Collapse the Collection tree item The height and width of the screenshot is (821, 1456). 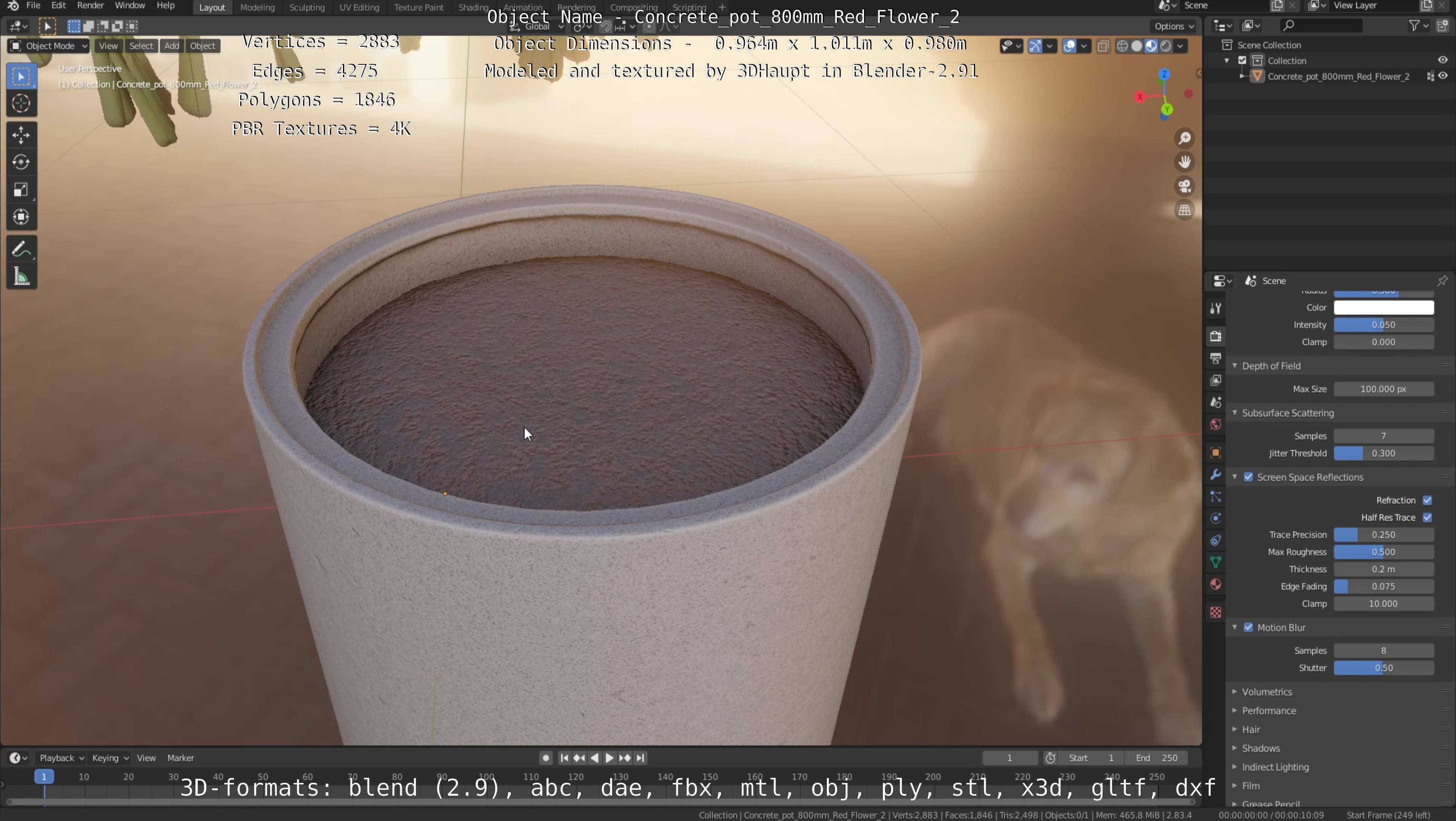click(1227, 60)
